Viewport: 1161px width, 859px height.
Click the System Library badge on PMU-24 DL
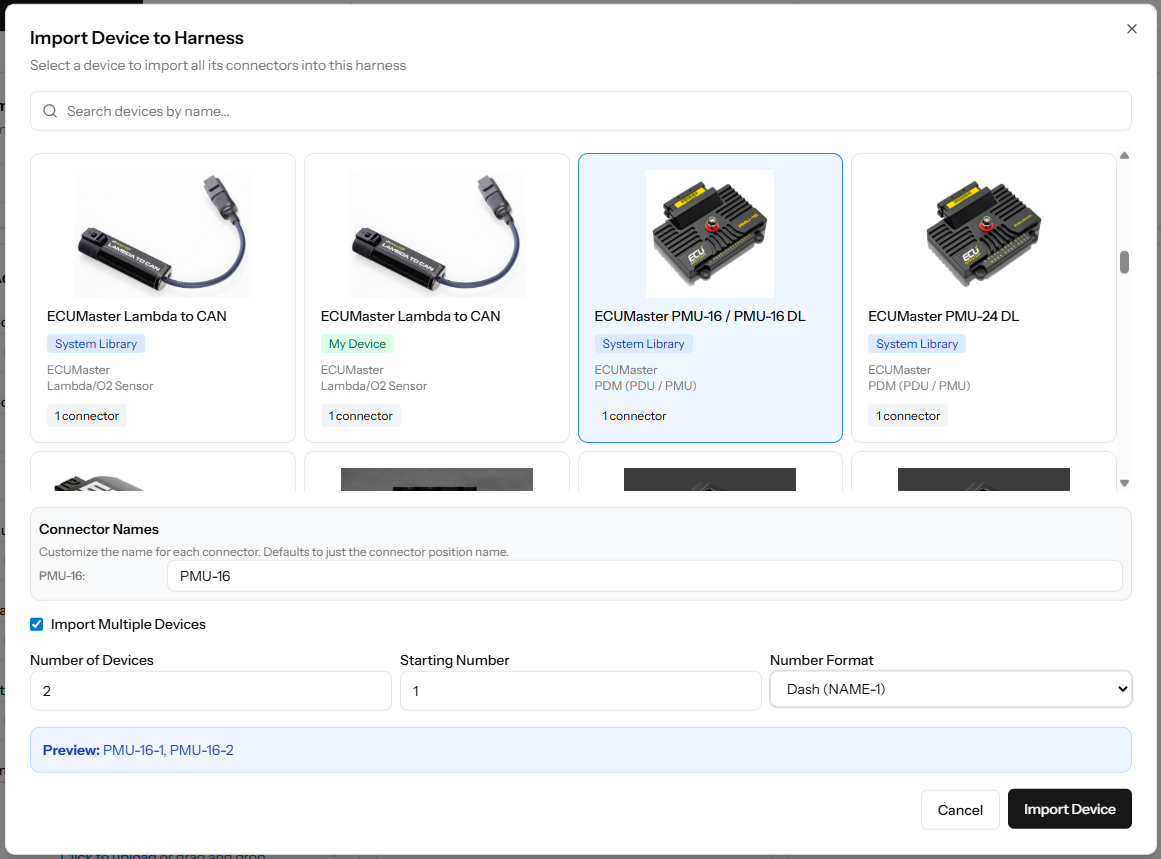coord(917,343)
